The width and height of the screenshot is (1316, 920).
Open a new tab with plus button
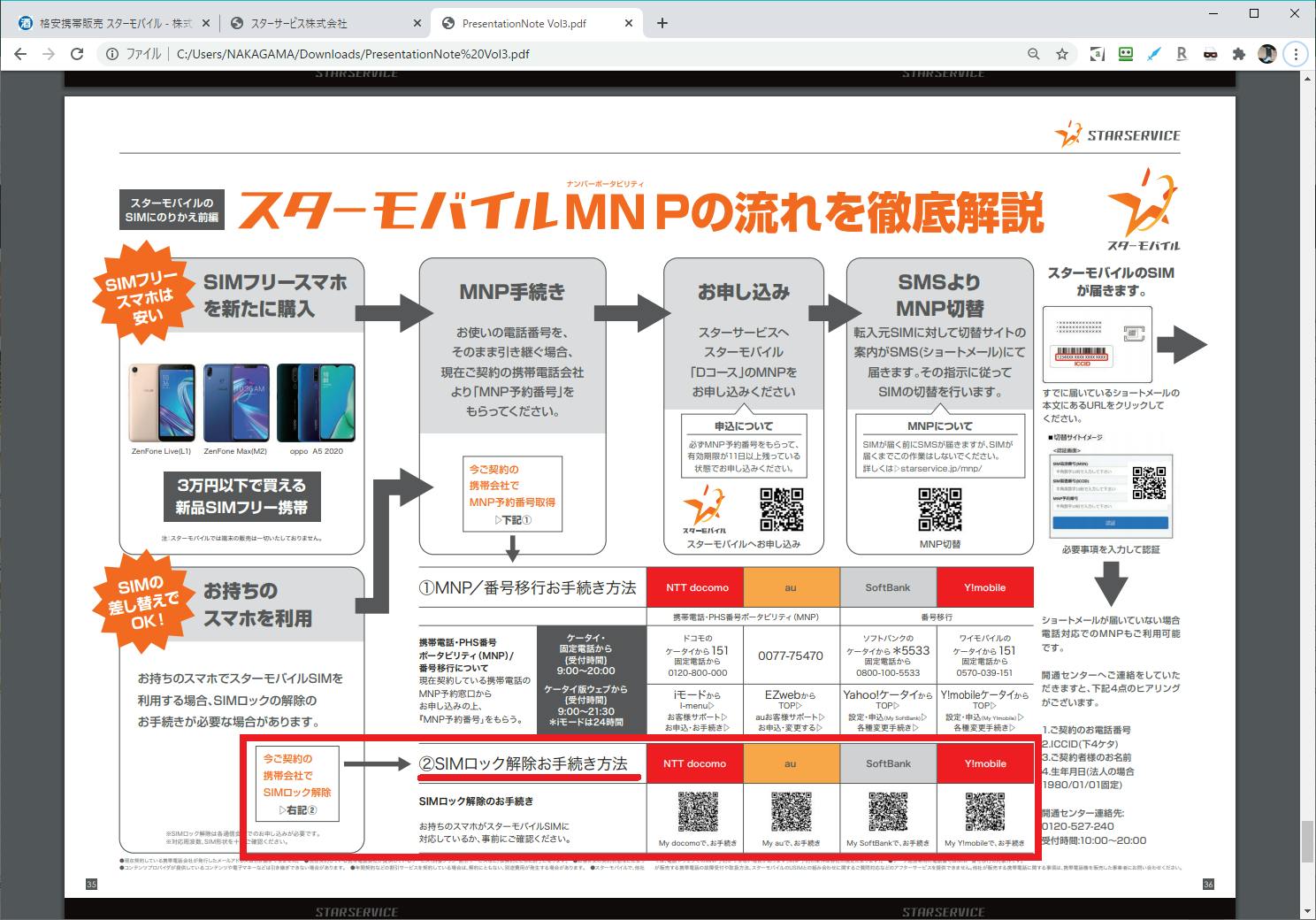pyautogui.click(x=662, y=23)
